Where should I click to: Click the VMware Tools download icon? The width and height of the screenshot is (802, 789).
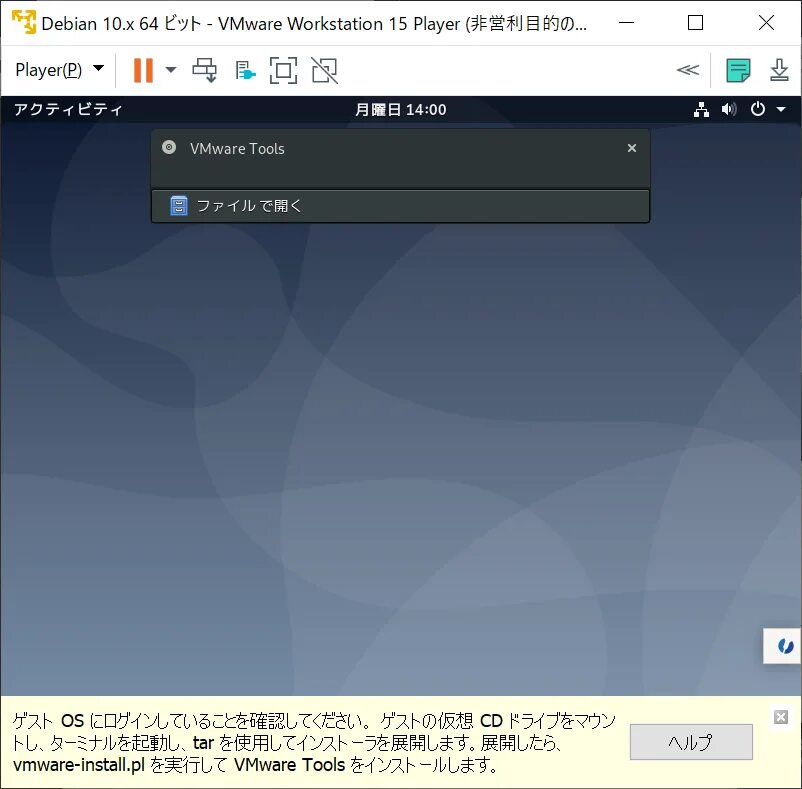(x=779, y=70)
